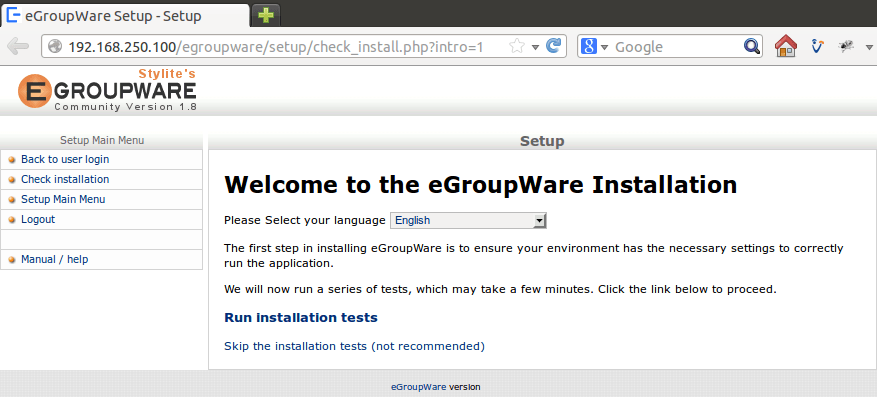Screen dimensions: 877x397
Task: Click the Welcome to the eGroupWare Installation heading
Action: 480,185
